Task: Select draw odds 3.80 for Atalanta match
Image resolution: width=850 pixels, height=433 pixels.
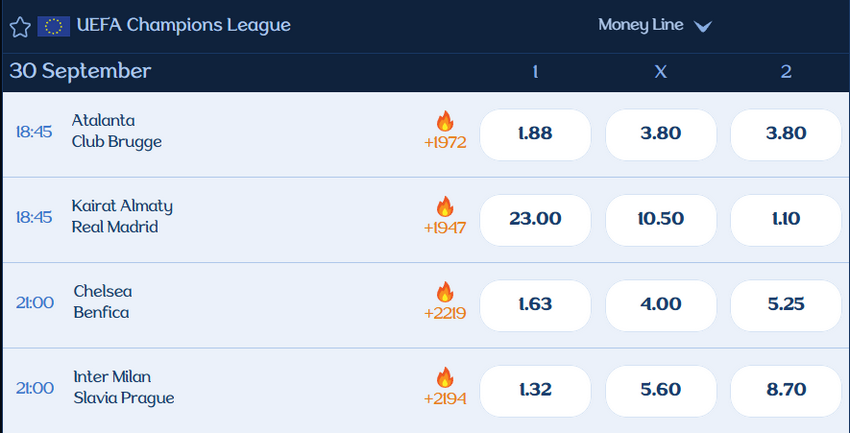Action: coord(660,134)
